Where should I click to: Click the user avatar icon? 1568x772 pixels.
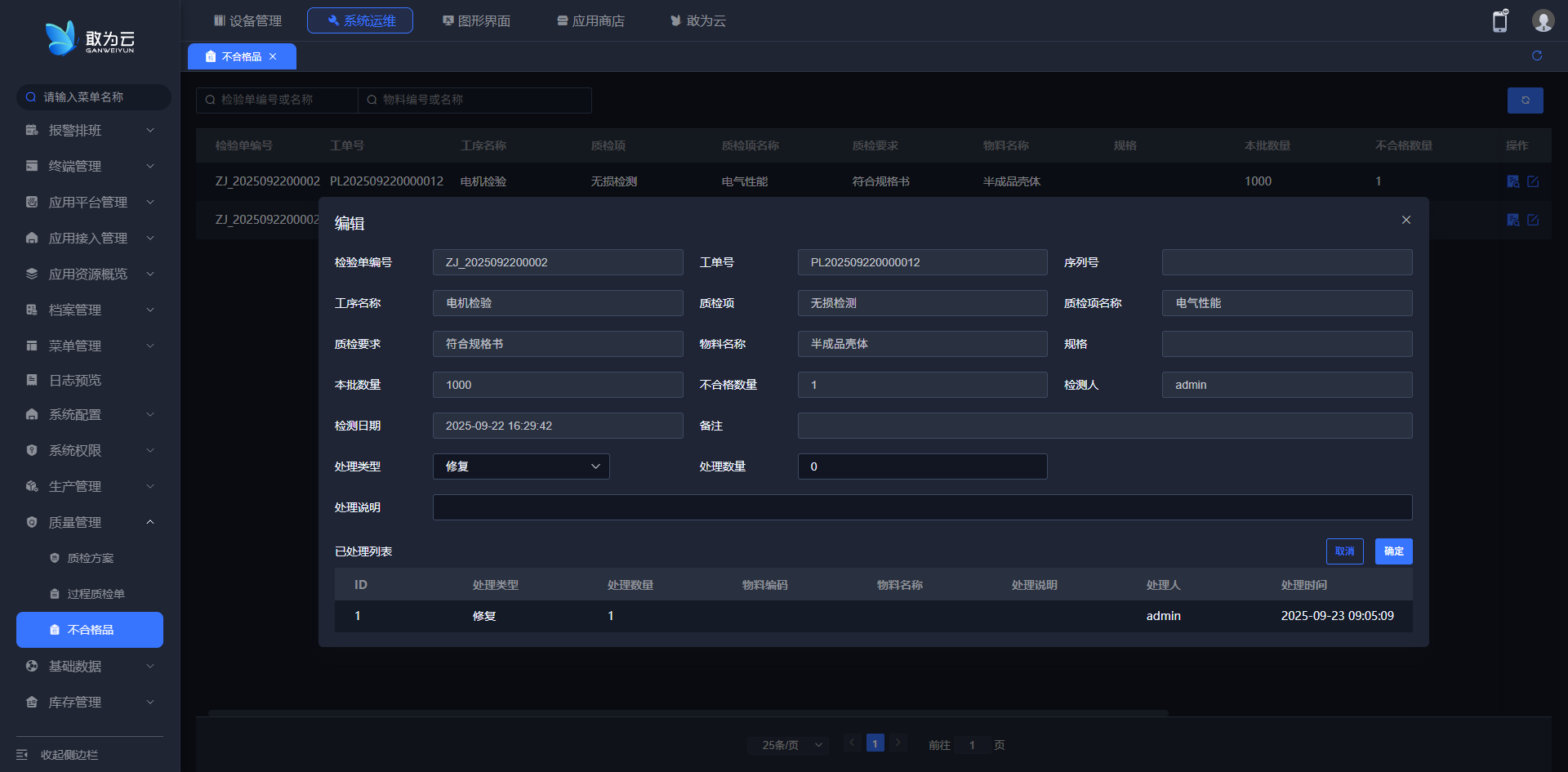[x=1542, y=21]
